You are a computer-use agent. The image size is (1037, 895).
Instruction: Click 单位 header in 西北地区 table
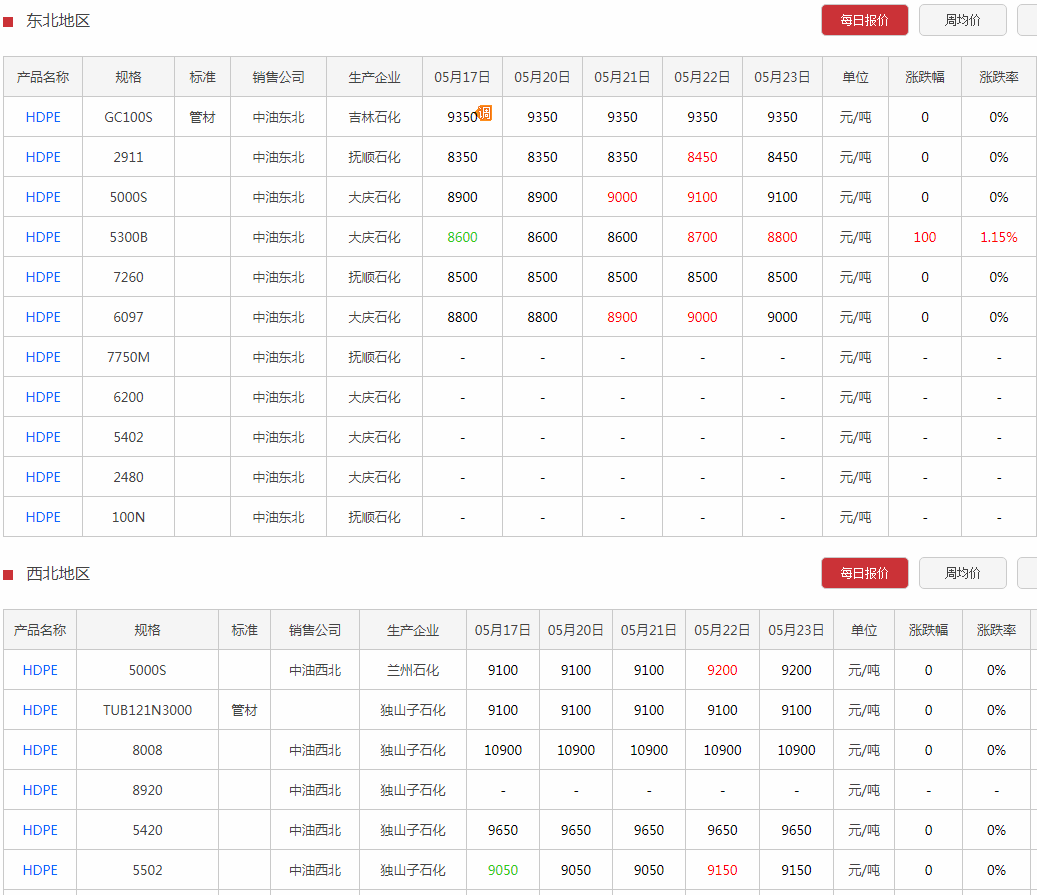[x=864, y=630]
